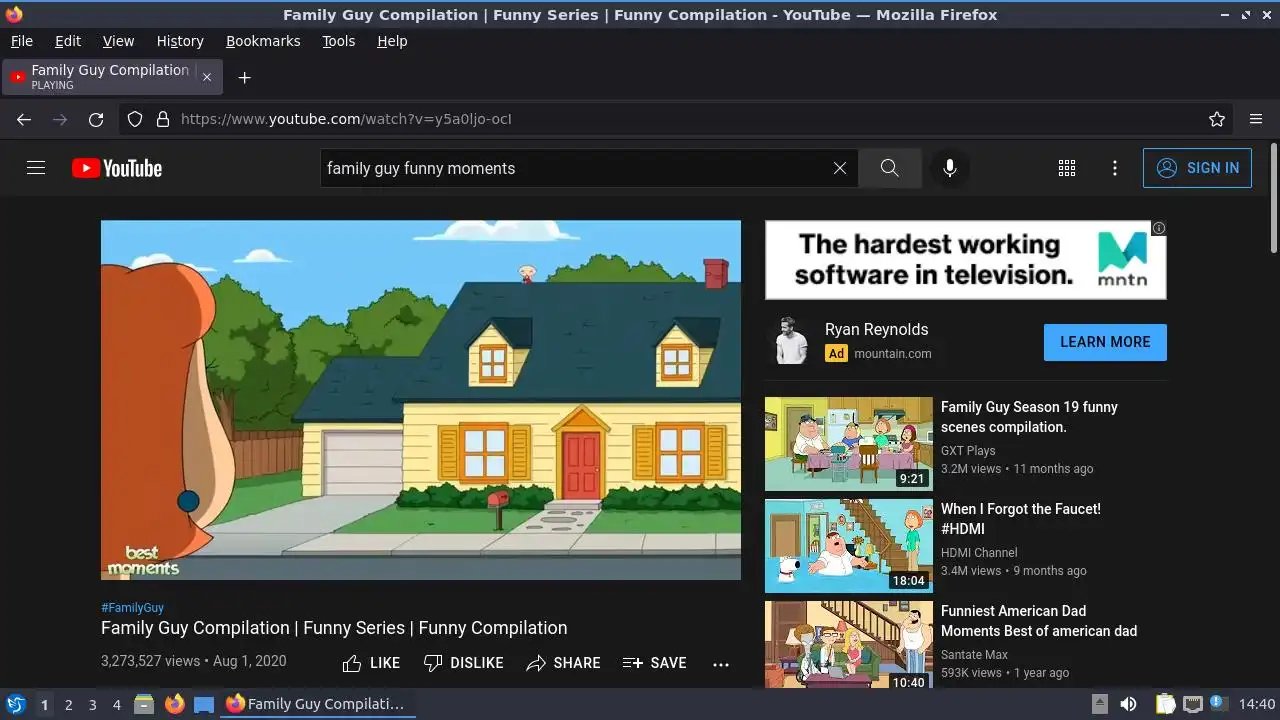Open the History menu
1280x720 pixels.
pos(180,41)
